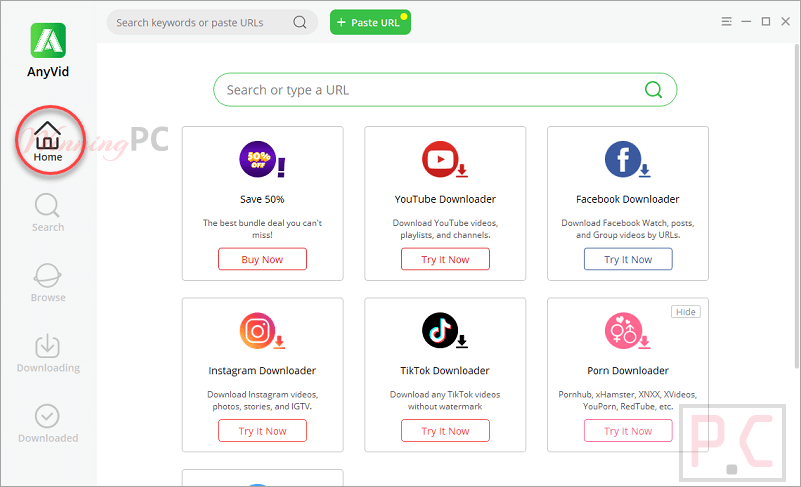Click the YouTube Downloader title text
The height and width of the screenshot is (487, 801).
pyautogui.click(x=445, y=199)
